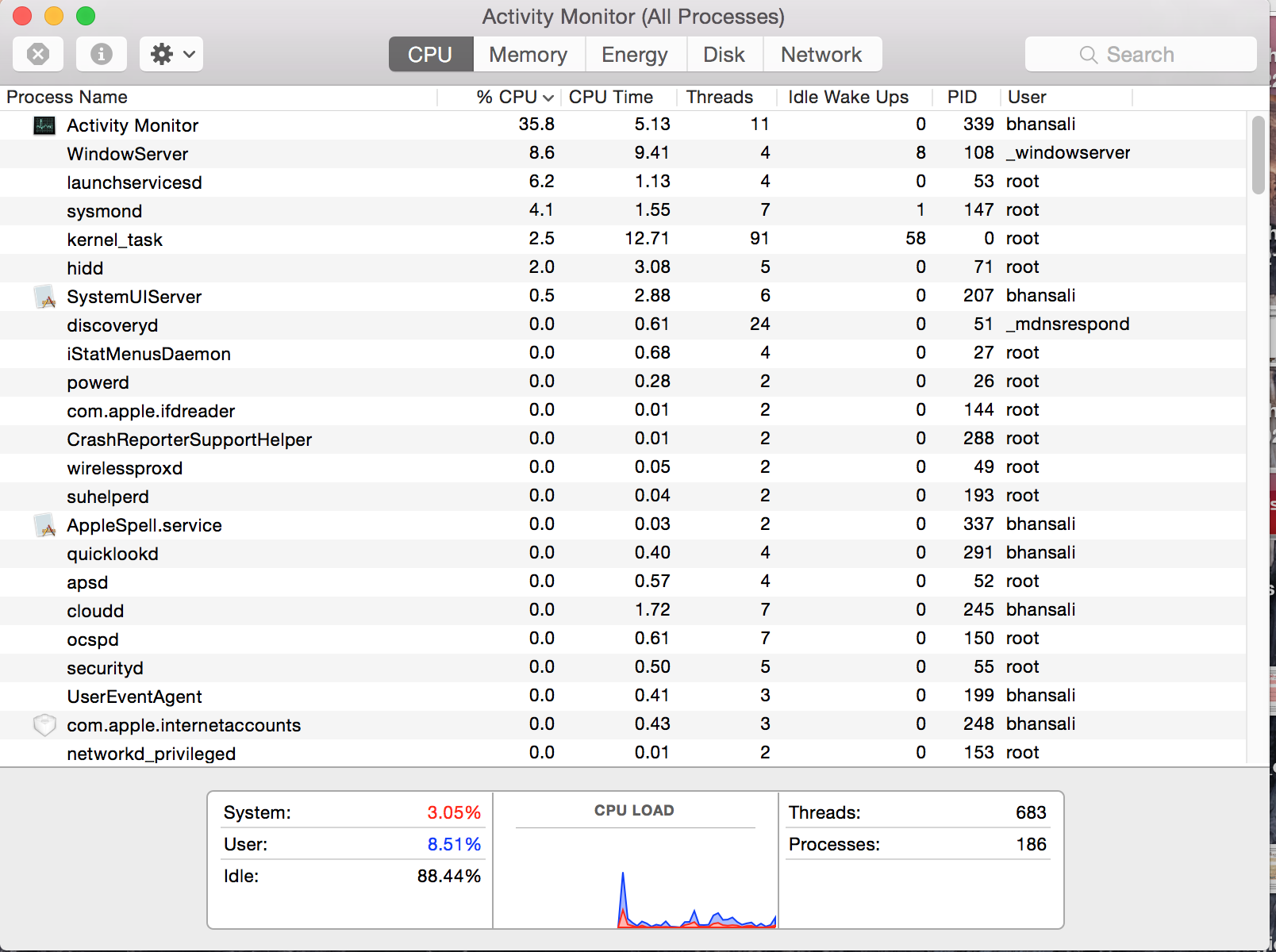Click discoveryd thread count 24
This screenshot has width=1276, height=952.
tap(760, 324)
